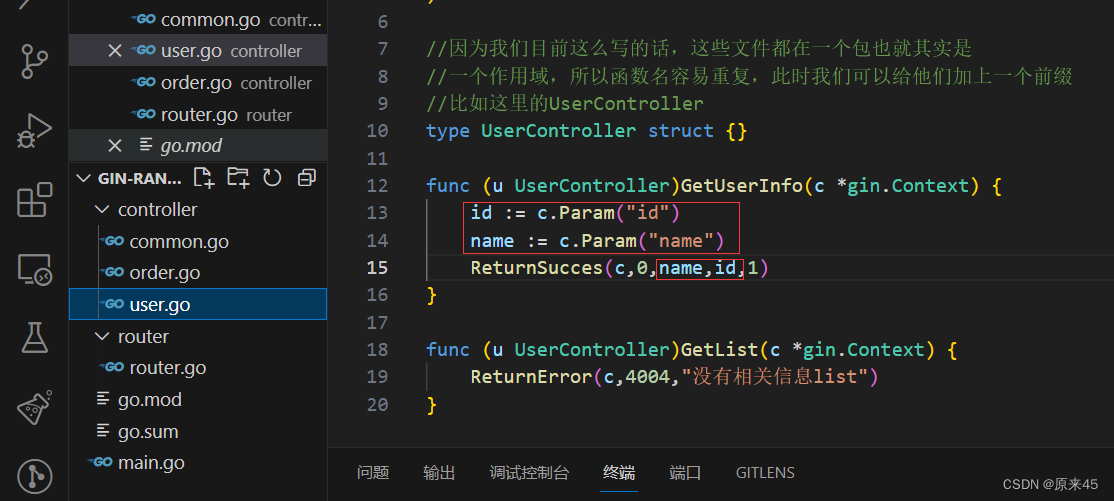The width and height of the screenshot is (1114, 501).
Task: Switch to the 问题 panel tab
Action: [373, 473]
